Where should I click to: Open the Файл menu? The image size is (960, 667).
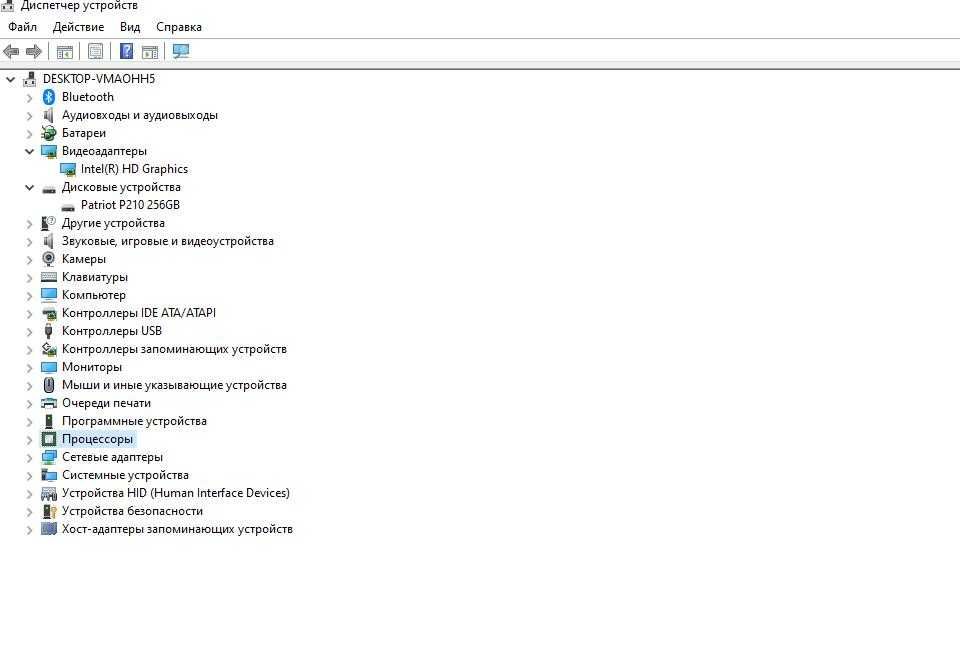point(23,27)
